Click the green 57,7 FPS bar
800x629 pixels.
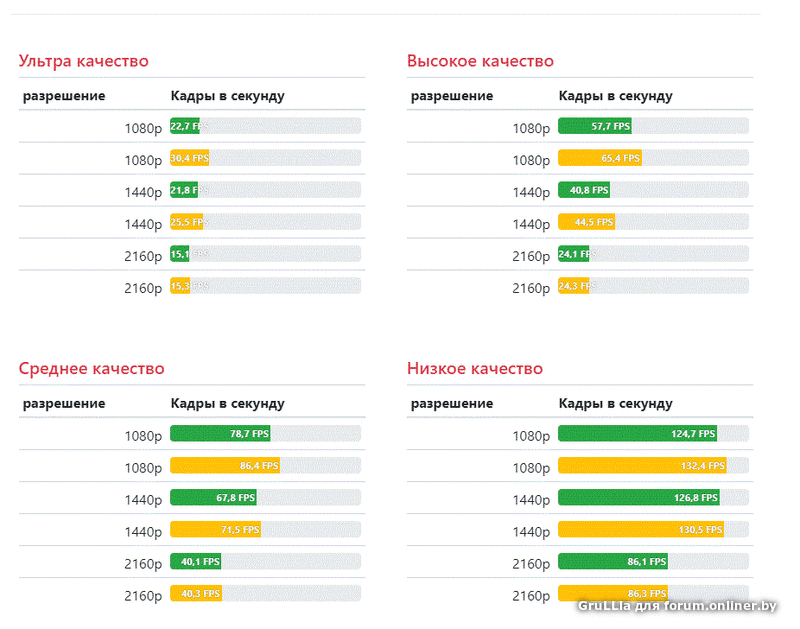point(595,126)
